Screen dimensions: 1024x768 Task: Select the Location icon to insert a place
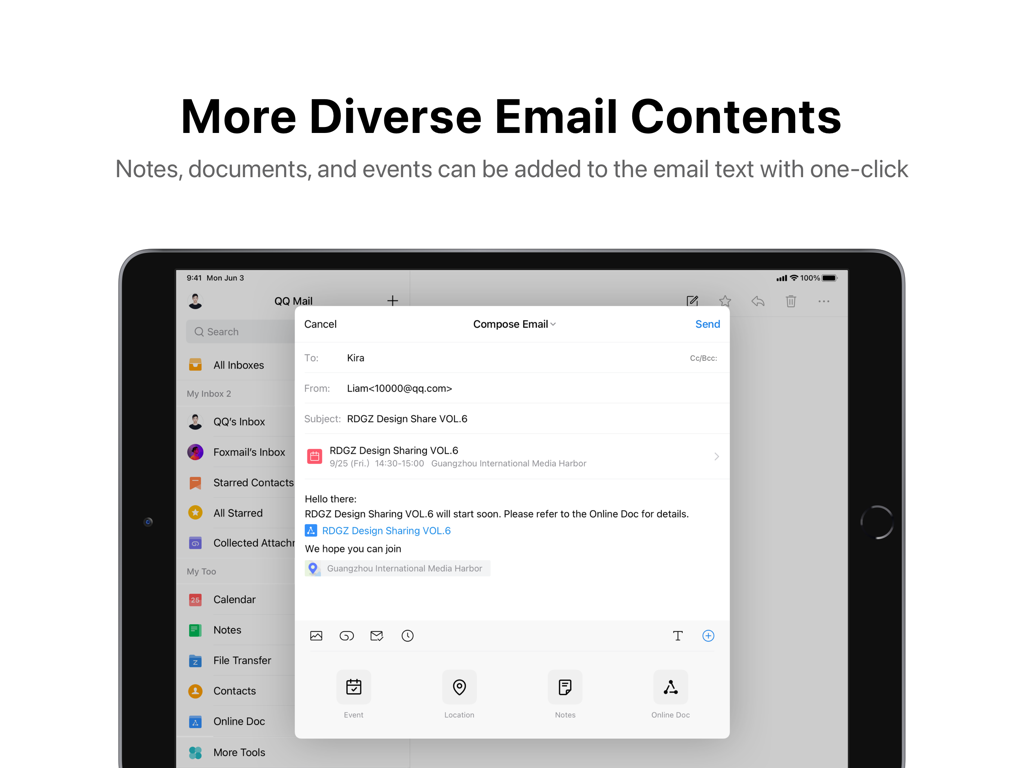(x=459, y=687)
